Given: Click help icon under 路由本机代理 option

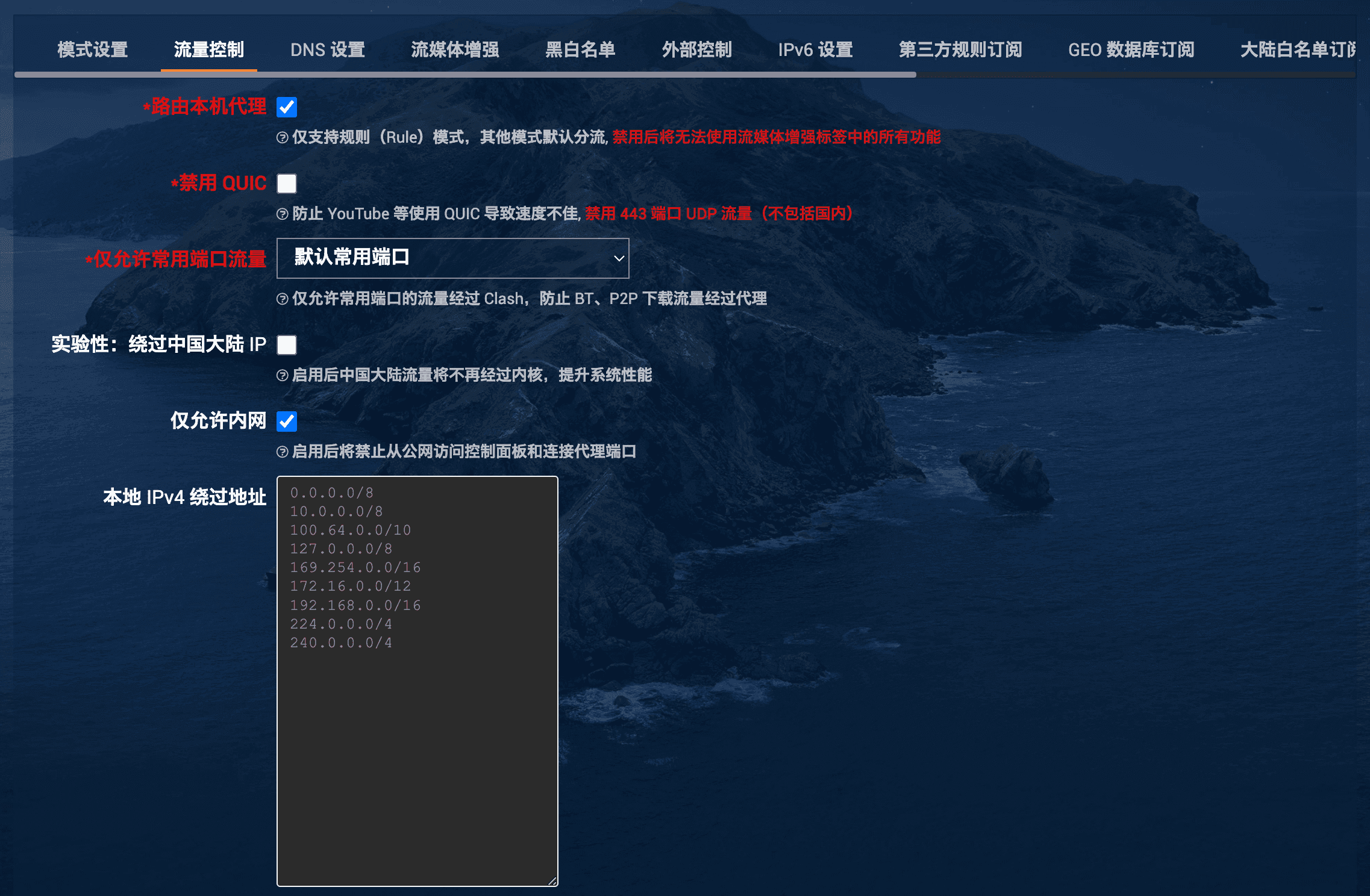Looking at the screenshot, I should pyautogui.click(x=282, y=138).
